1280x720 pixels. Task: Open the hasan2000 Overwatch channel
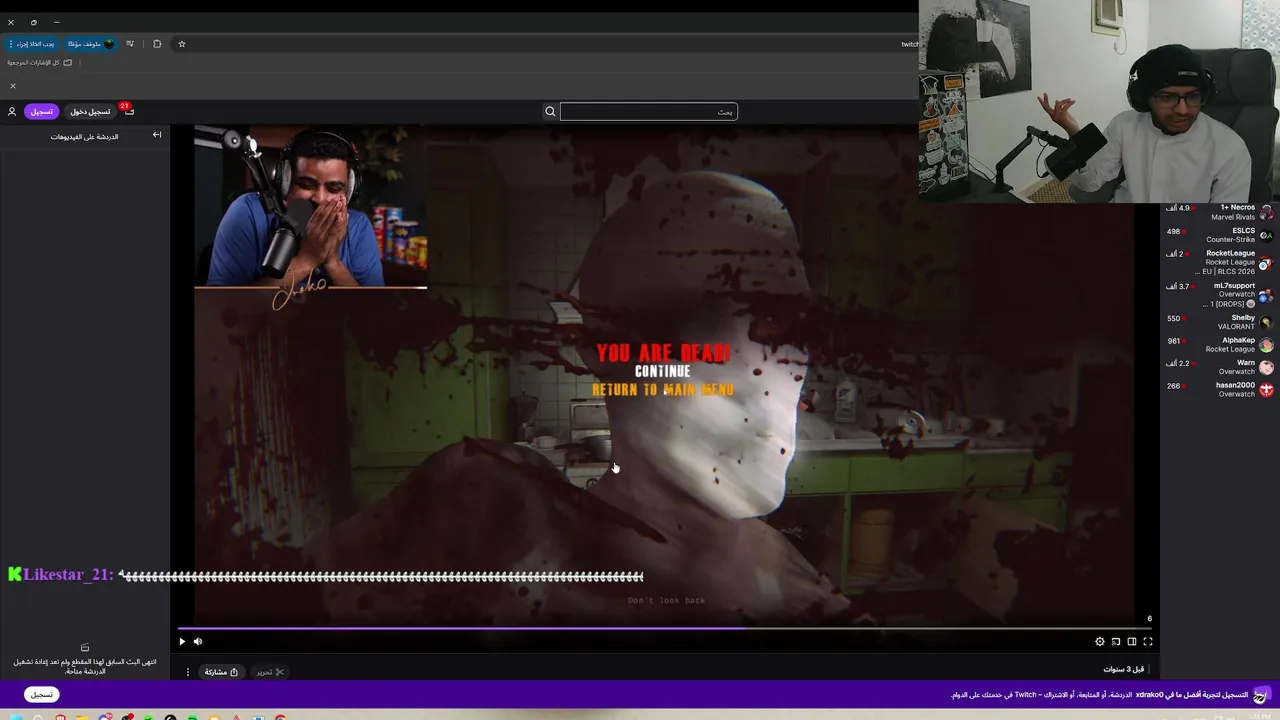click(x=1218, y=389)
